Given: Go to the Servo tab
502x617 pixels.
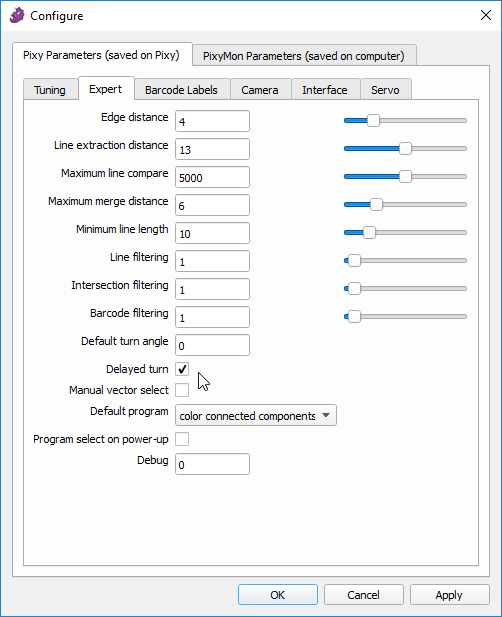Looking at the screenshot, I should point(385,90).
